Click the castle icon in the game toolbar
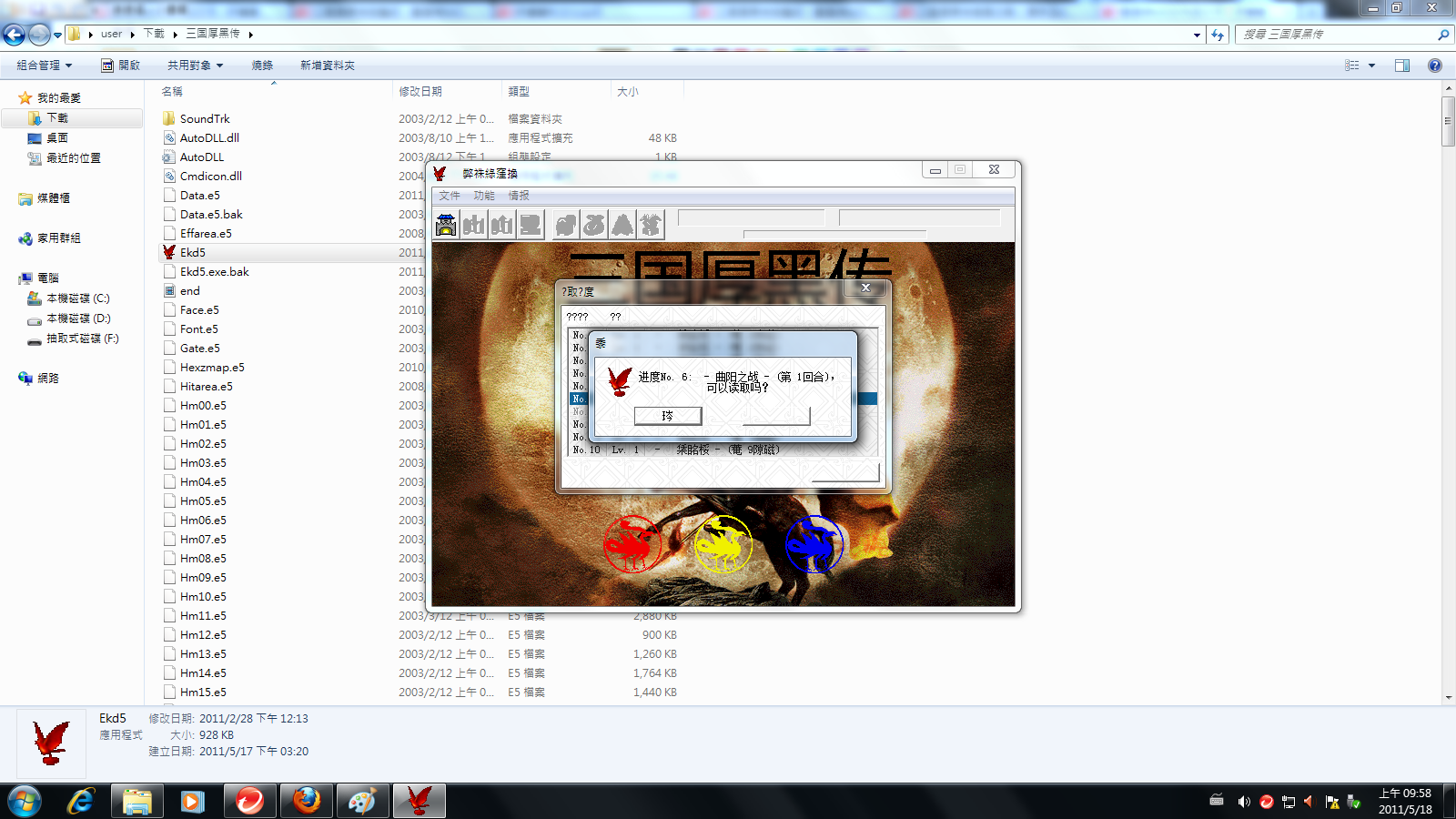Viewport: 1456px width, 819px height. pyautogui.click(x=446, y=225)
